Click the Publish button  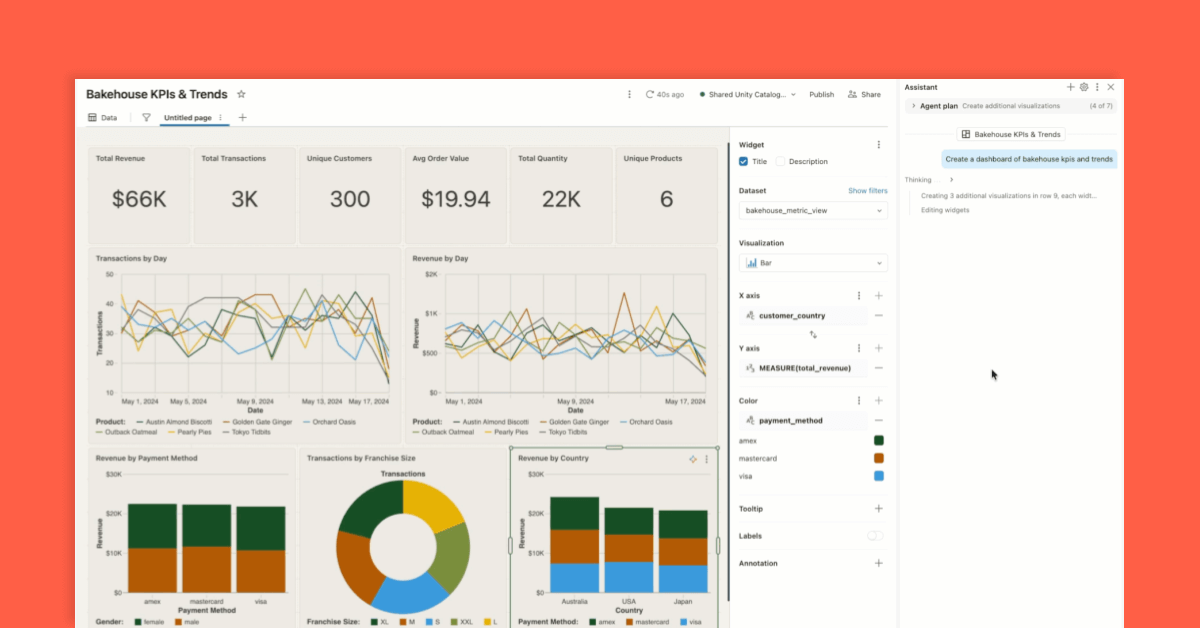tap(822, 94)
